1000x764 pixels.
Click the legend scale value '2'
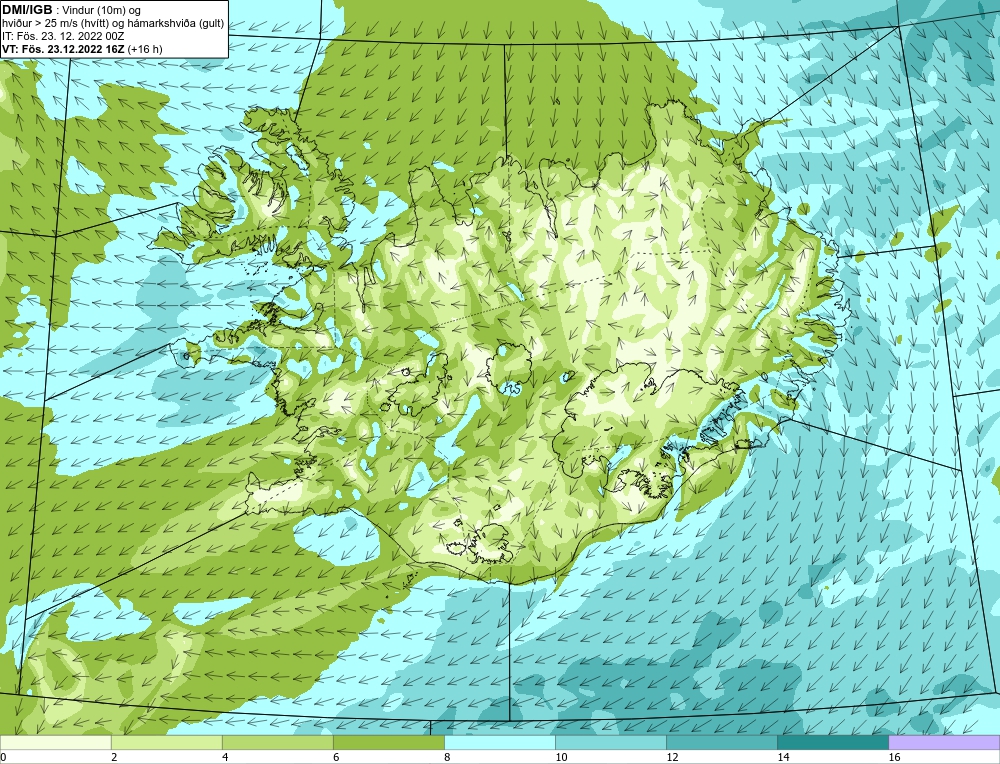point(114,757)
